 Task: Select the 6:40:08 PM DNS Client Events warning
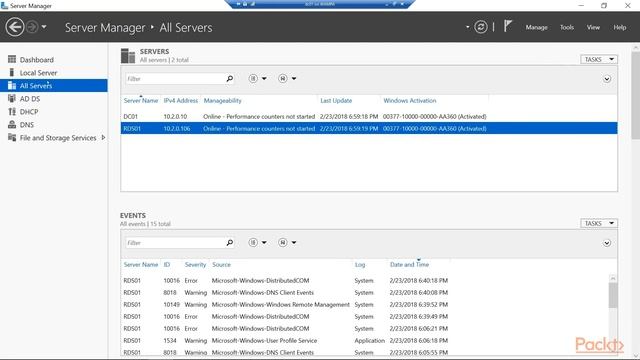(365, 292)
